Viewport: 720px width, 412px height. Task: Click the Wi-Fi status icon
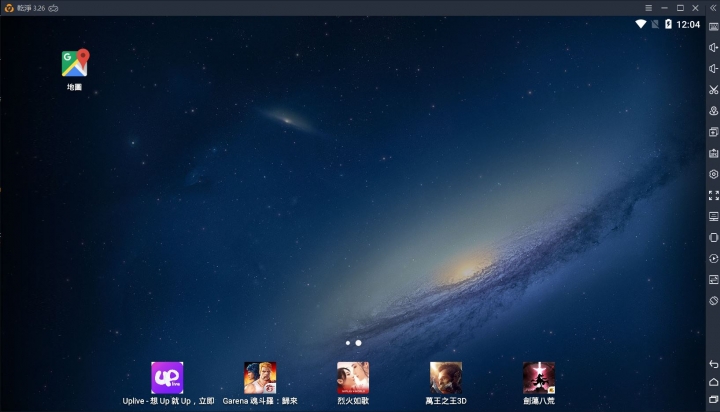click(x=641, y=24)
